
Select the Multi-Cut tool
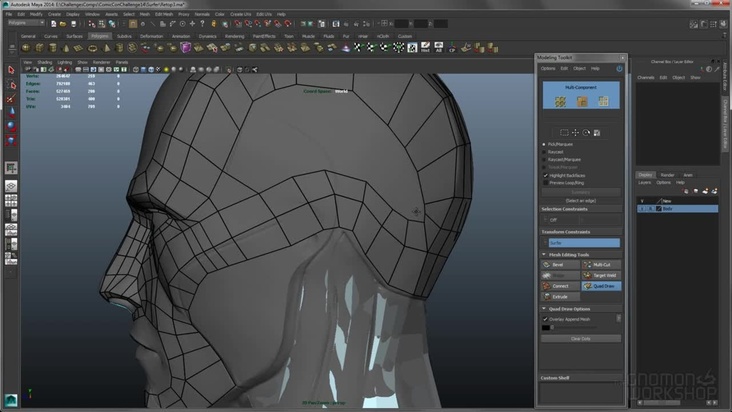coord(601,265)
